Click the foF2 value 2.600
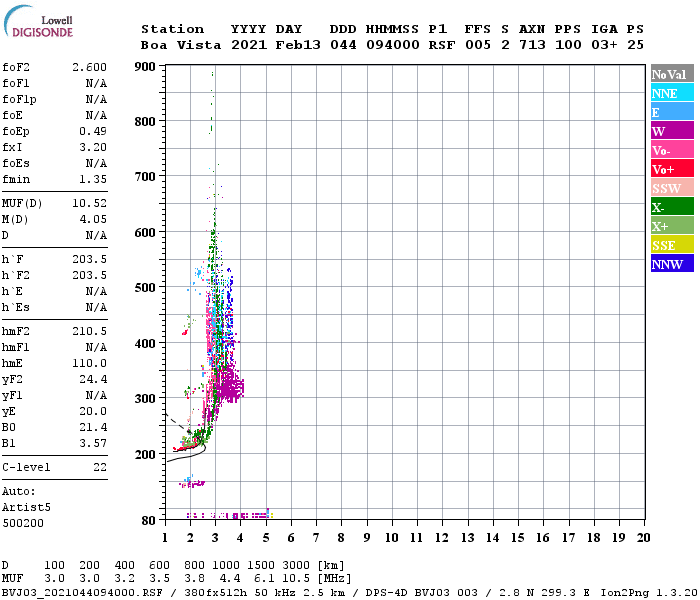Screen dimensions: 700x600 click(89, 67)
